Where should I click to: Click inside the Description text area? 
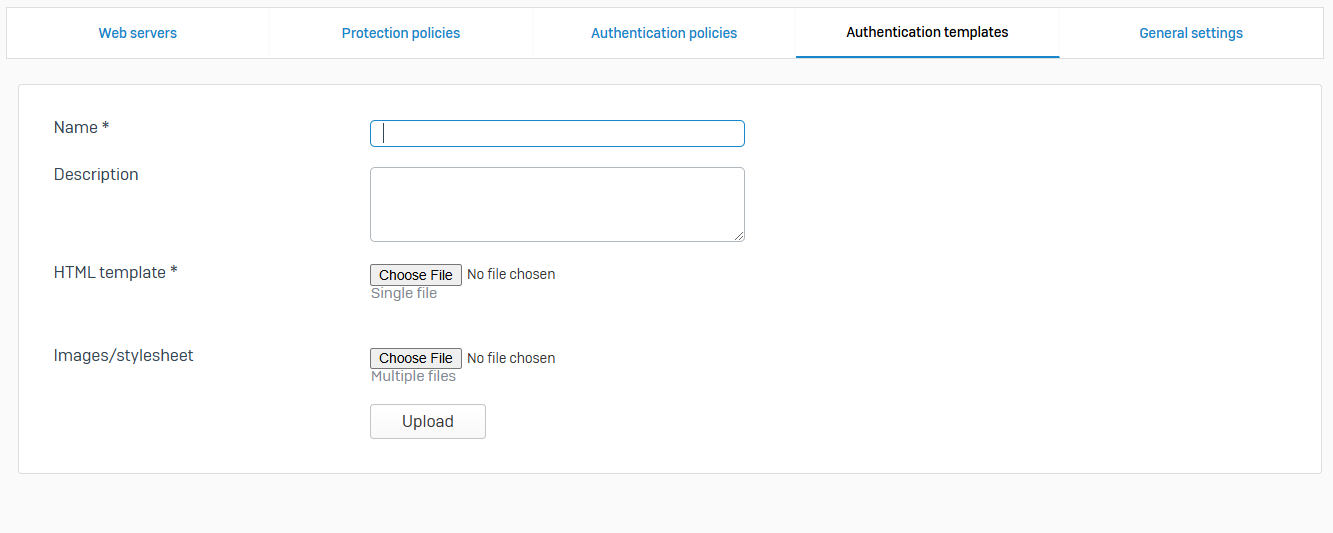point(557,204)
